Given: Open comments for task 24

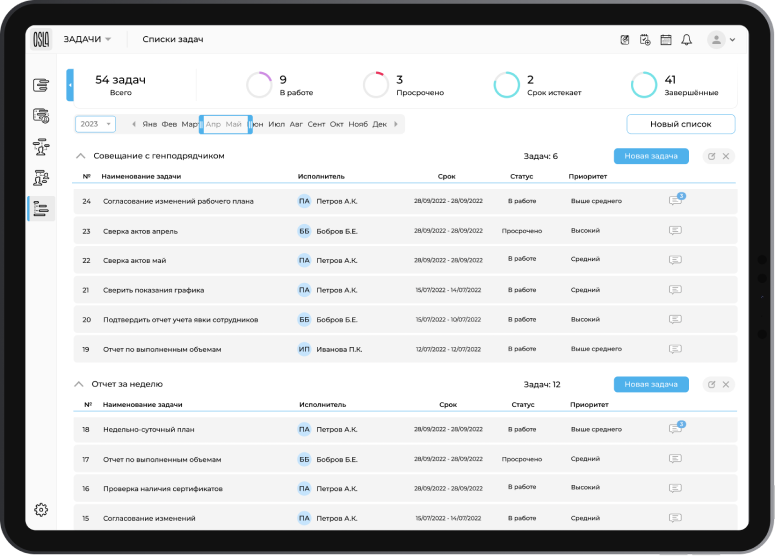Looking at the screenshot, I should [675, 201].
